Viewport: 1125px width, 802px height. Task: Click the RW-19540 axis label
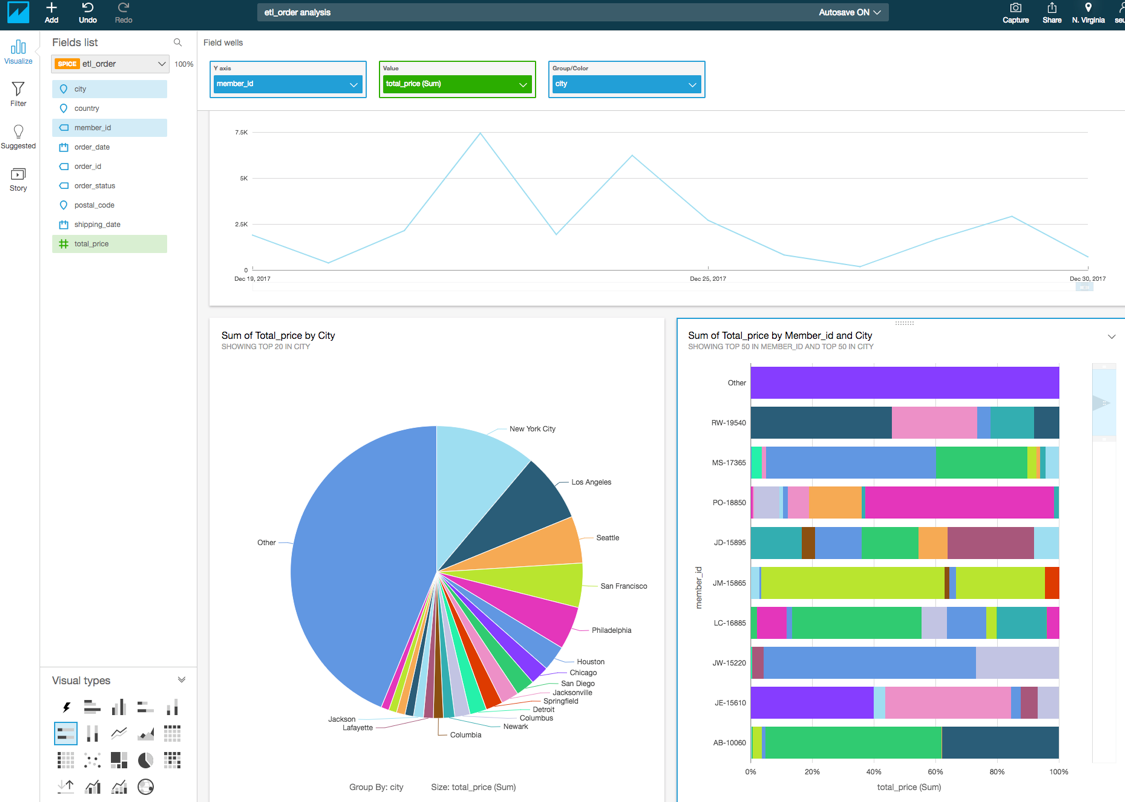pos(728,423)
